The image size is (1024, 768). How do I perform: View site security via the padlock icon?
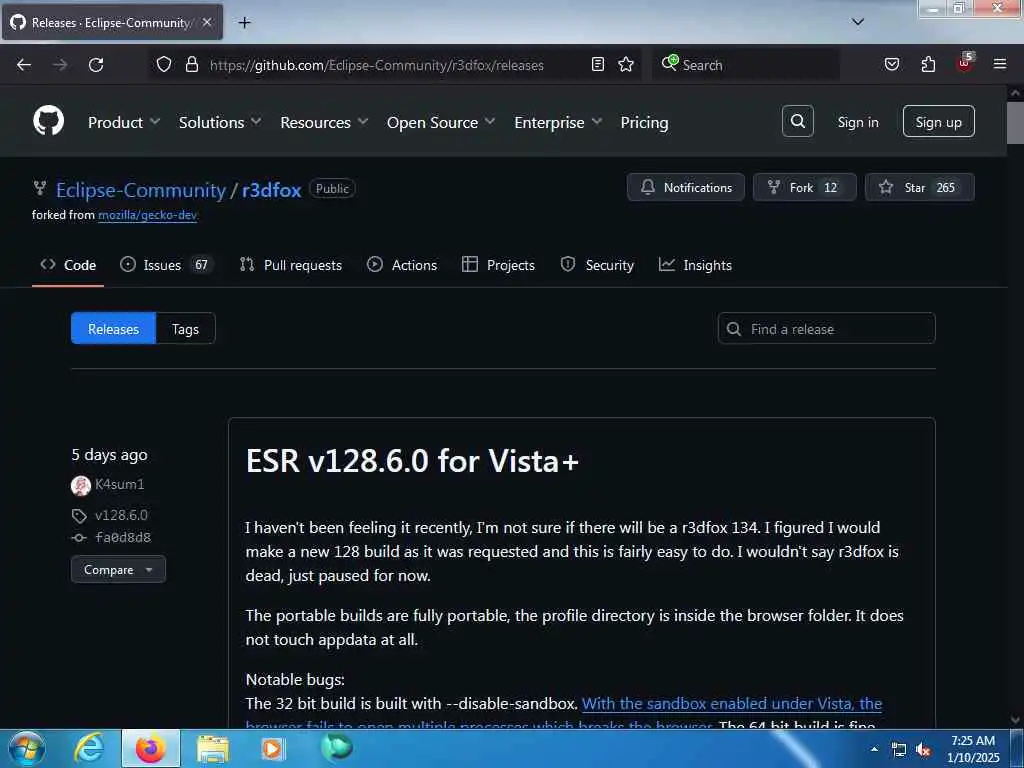click(191, 64)
